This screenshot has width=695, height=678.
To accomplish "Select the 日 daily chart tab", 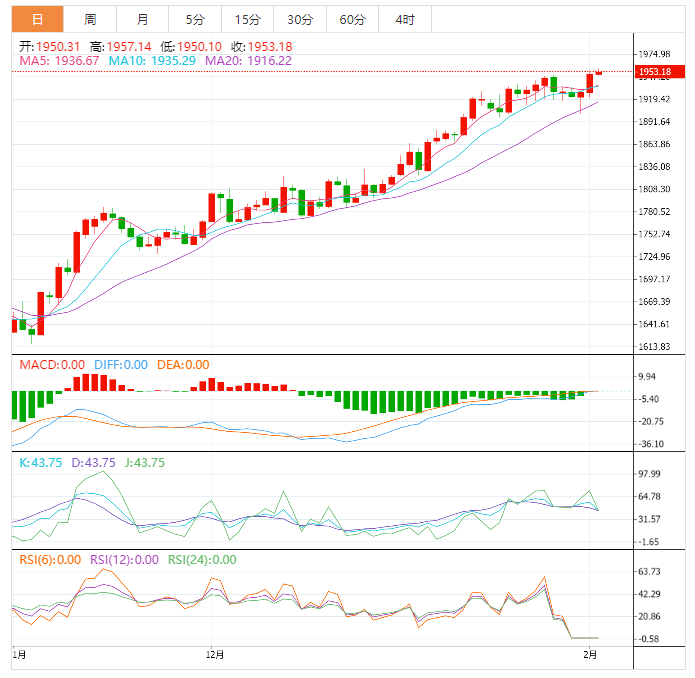I will (x=36, y=19).
